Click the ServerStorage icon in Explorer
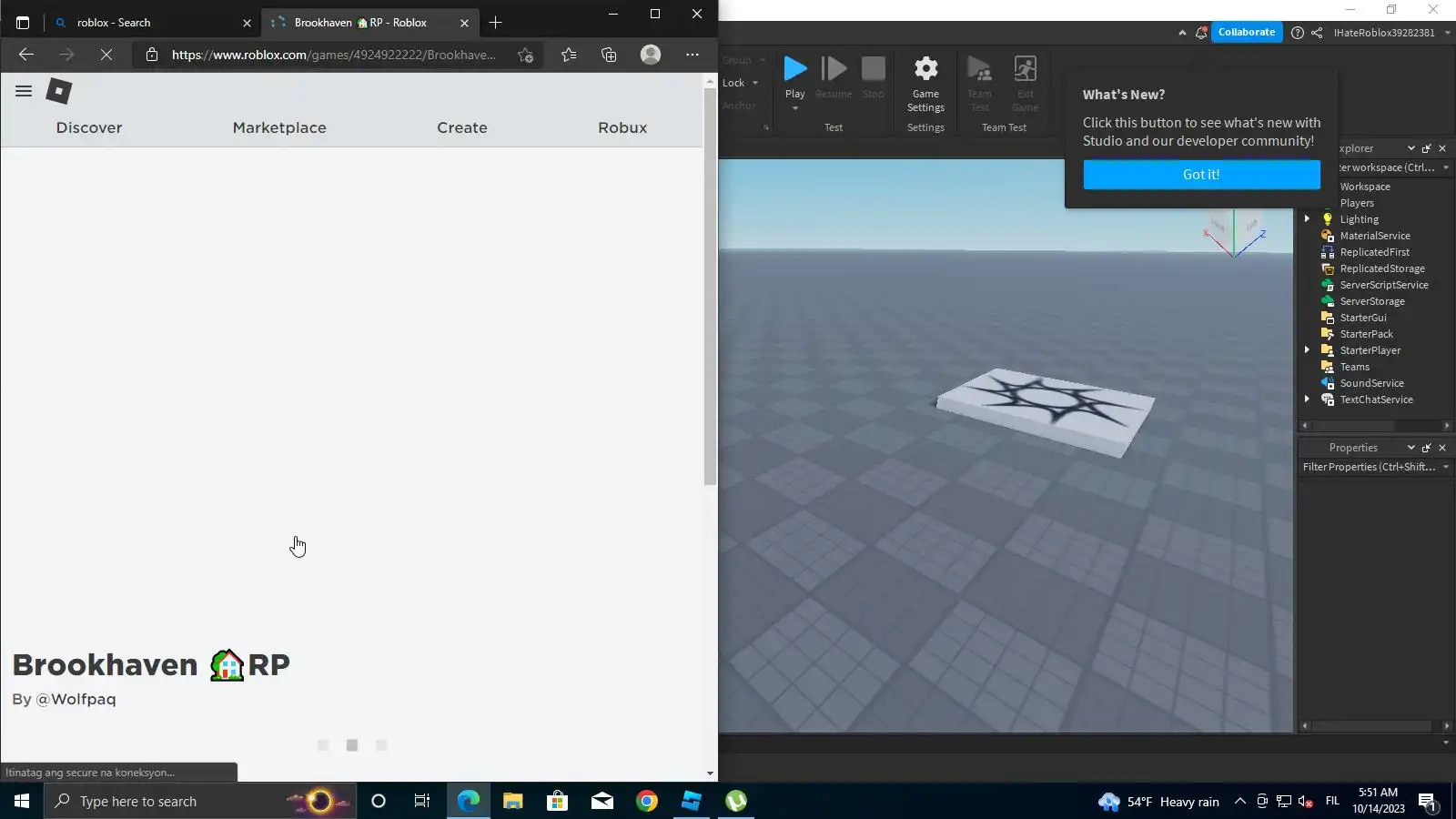 tap(1328, 301)
